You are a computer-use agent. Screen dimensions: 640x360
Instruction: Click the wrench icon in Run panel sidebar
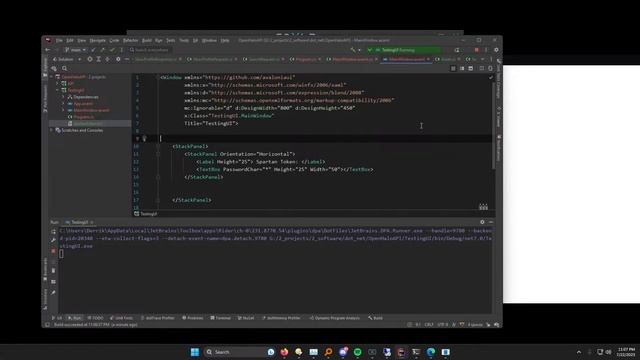click(x=53, y=240)
